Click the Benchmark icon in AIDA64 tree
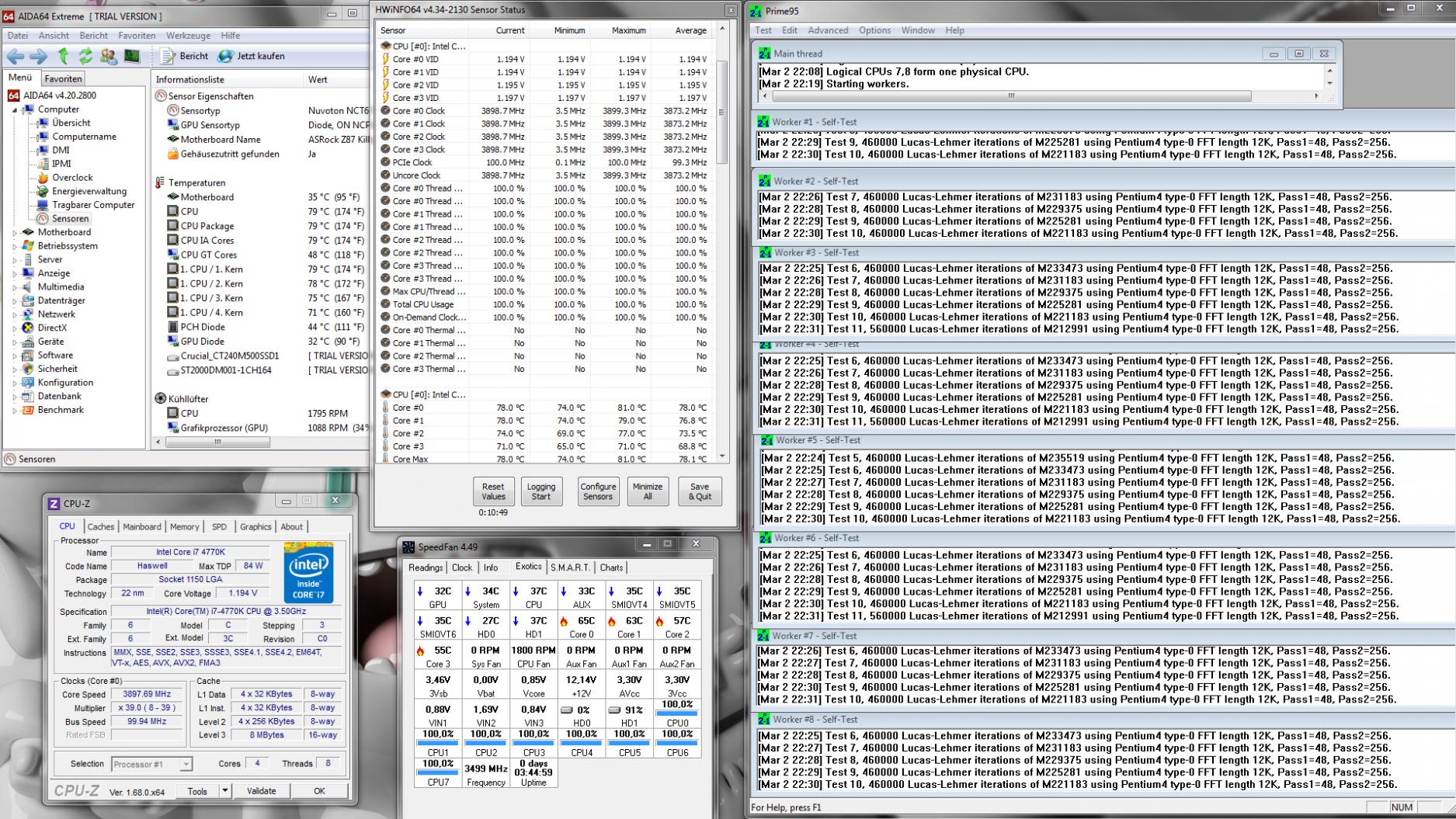 (28, 410)
